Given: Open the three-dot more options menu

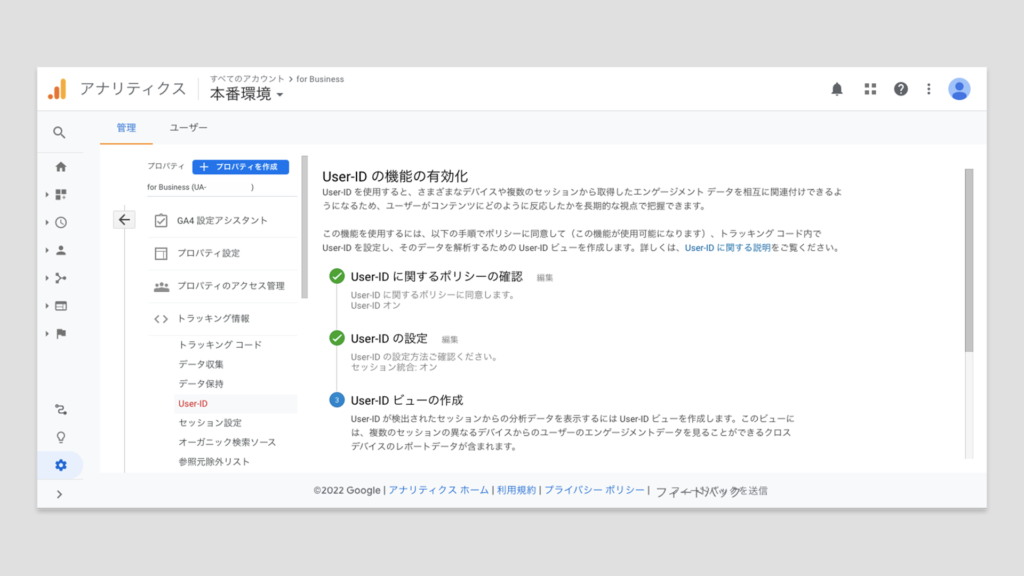Looking at the screenshot, I should click(x=929, y=89).
